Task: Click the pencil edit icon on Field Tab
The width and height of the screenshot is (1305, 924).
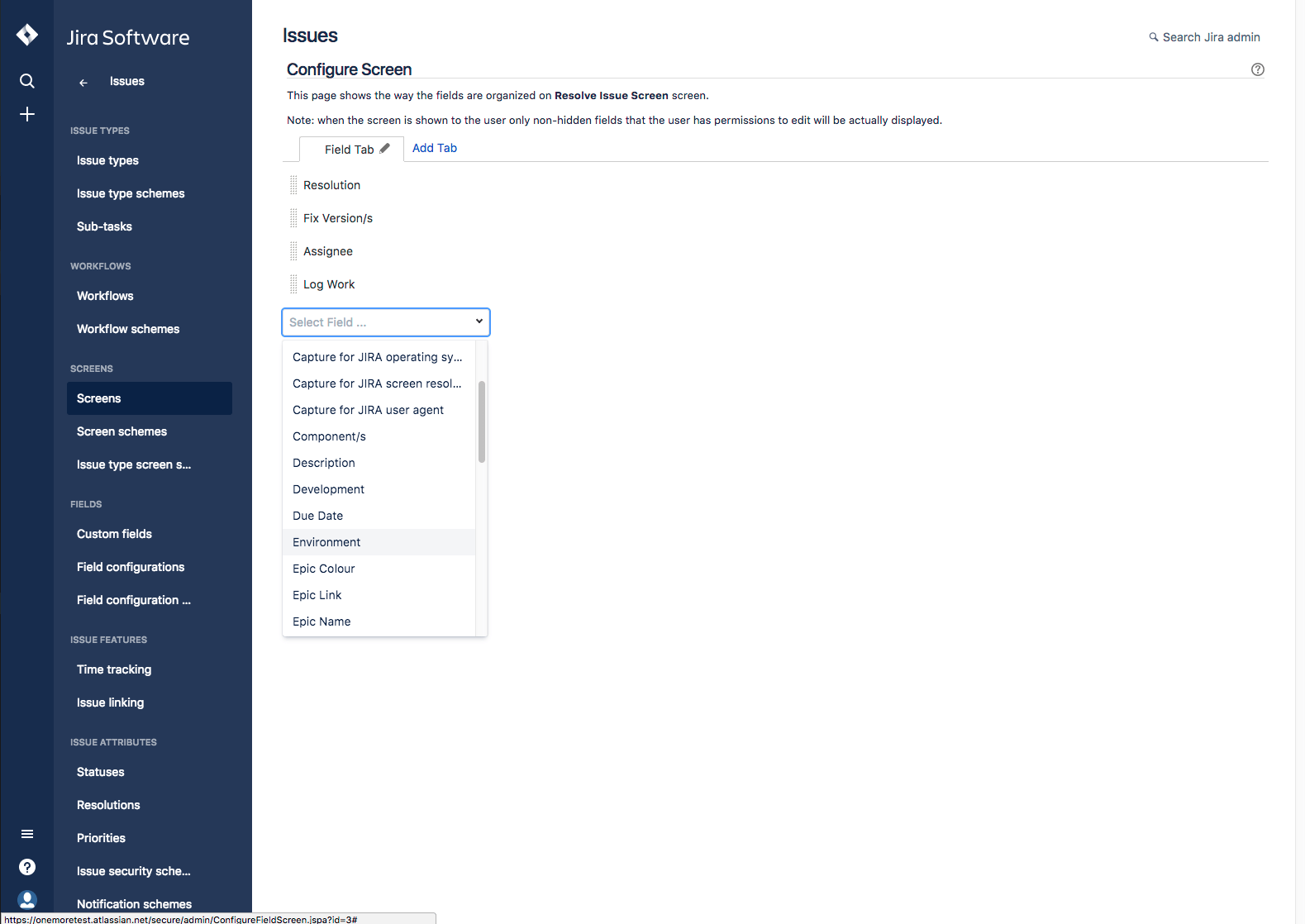Action: click(384, 148)
